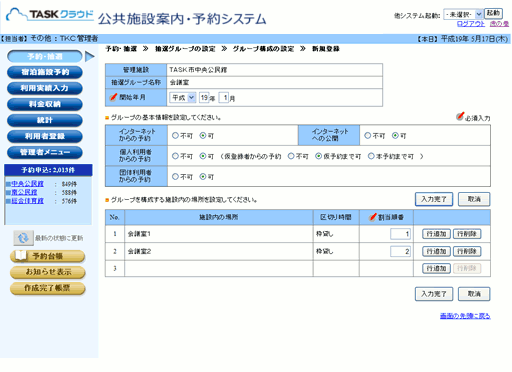
Task: Open the 統計 menu
Action: point(45,120)
